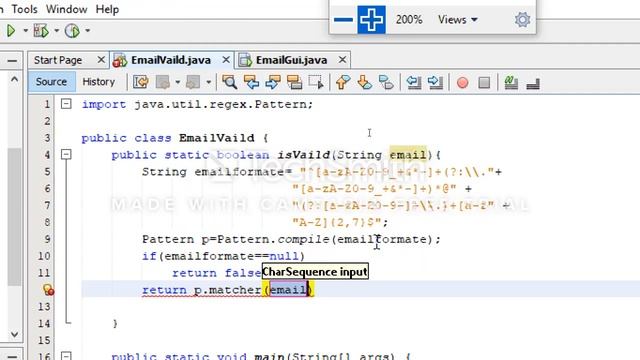
Task: Toggle Highlight Search icon
Action: (x=294, y=82)
